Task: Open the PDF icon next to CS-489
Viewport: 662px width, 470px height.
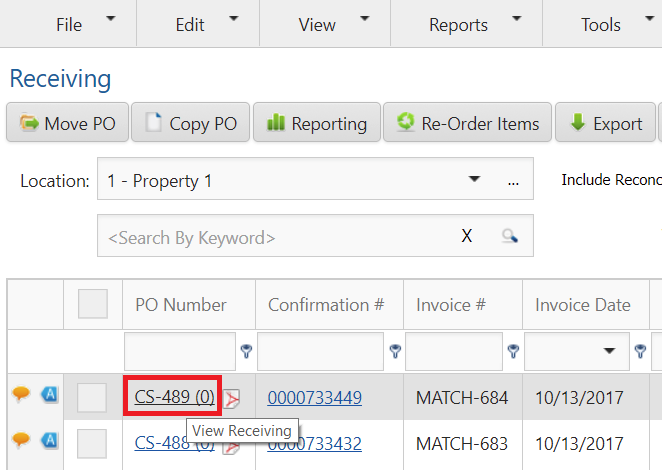Action: [x=232, y=399]
